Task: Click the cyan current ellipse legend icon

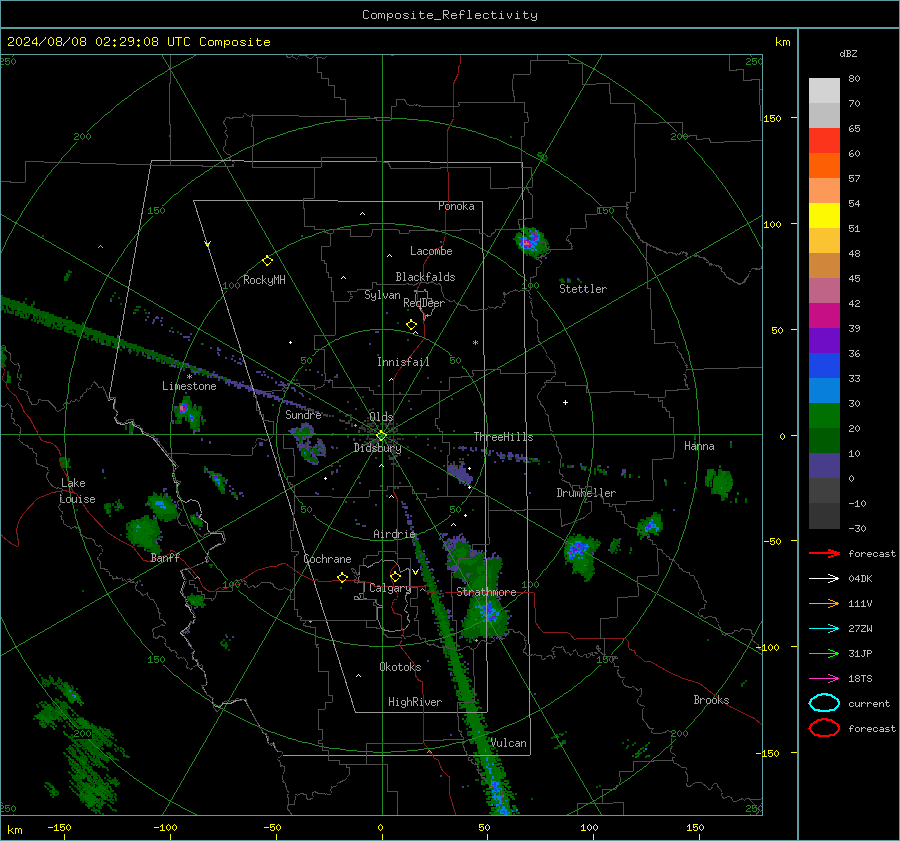Action: point(824,703)
